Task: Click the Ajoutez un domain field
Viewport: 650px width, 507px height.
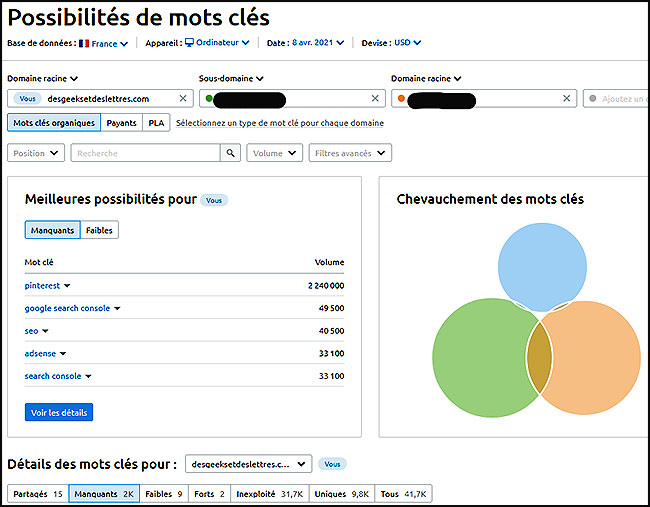Action: (616, 99)
